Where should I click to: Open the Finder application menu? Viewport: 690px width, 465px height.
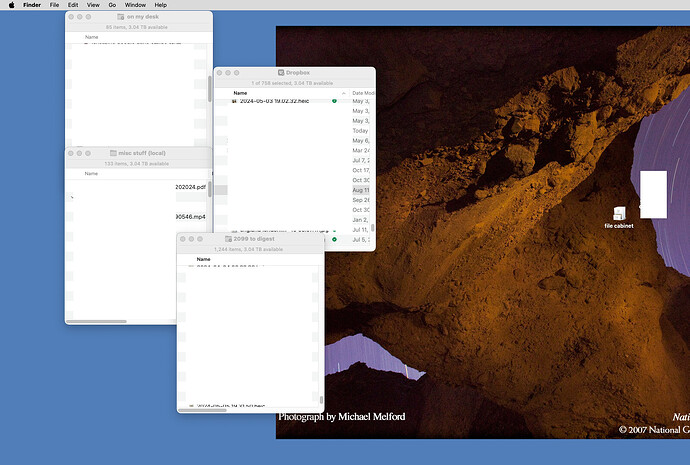click(x=32, y=5)
